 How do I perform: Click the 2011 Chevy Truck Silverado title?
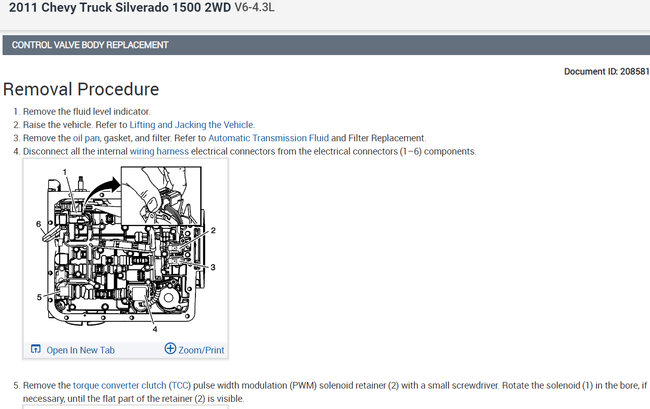[x=120, y=7]
